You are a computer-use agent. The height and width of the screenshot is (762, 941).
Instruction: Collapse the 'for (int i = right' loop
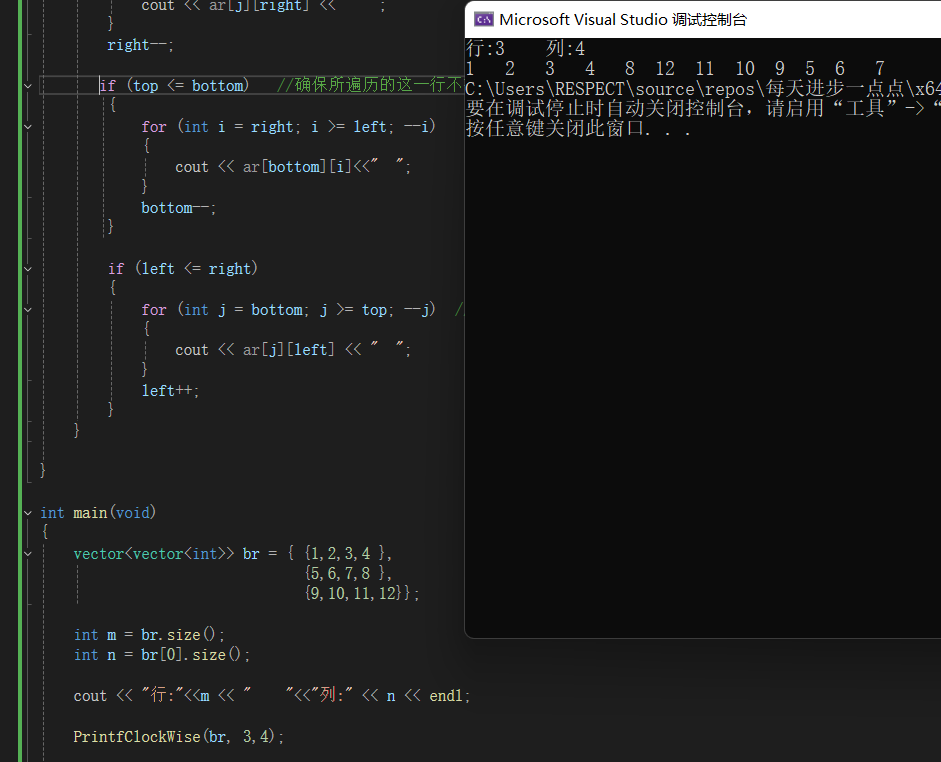coord(28,127)
